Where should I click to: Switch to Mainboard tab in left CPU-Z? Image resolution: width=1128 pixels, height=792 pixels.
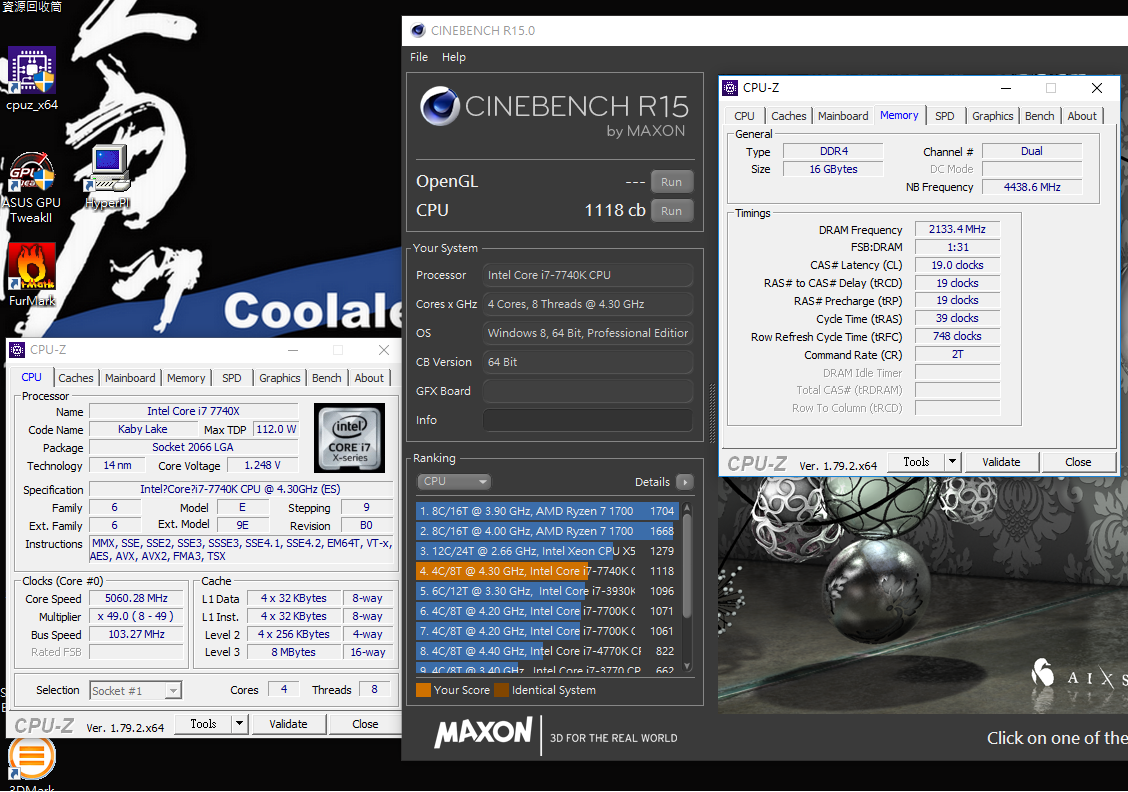[x=129, y=378]
